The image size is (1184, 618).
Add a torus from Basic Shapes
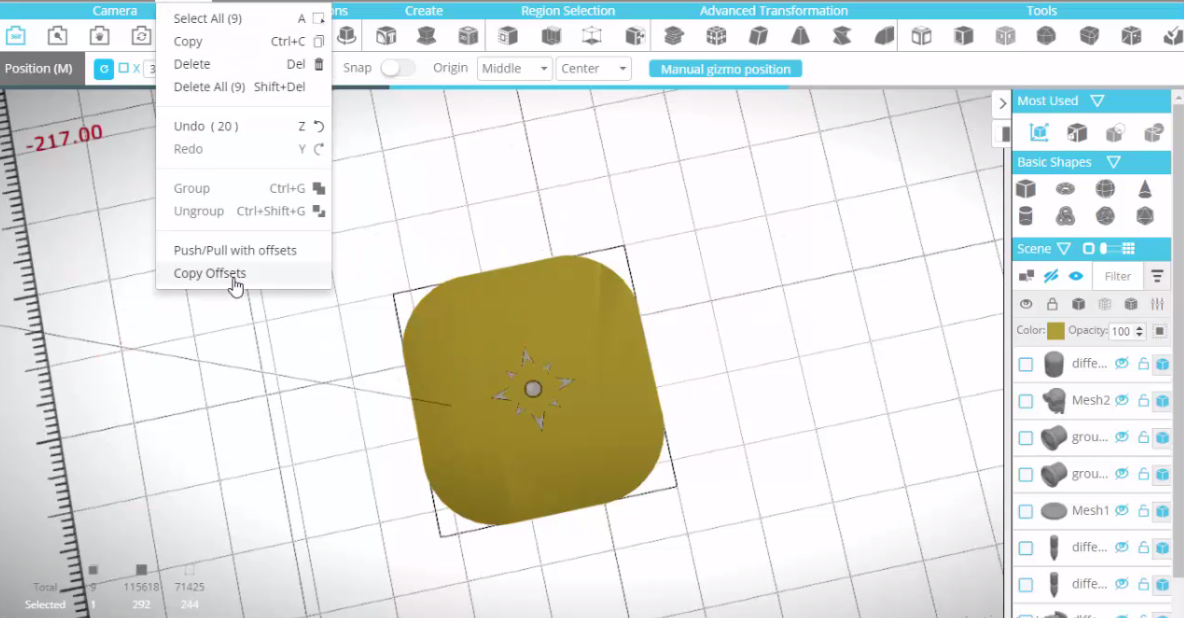pos(1065,188)
